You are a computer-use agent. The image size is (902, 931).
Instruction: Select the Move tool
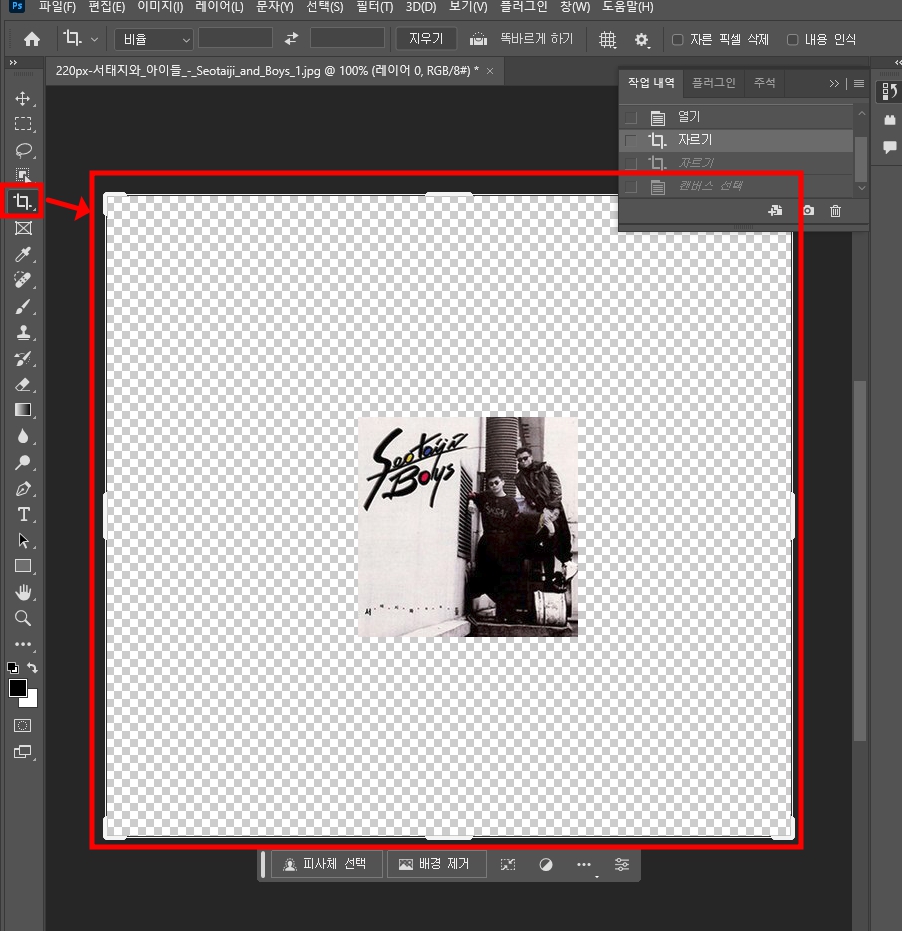click(x=23, y=98)
